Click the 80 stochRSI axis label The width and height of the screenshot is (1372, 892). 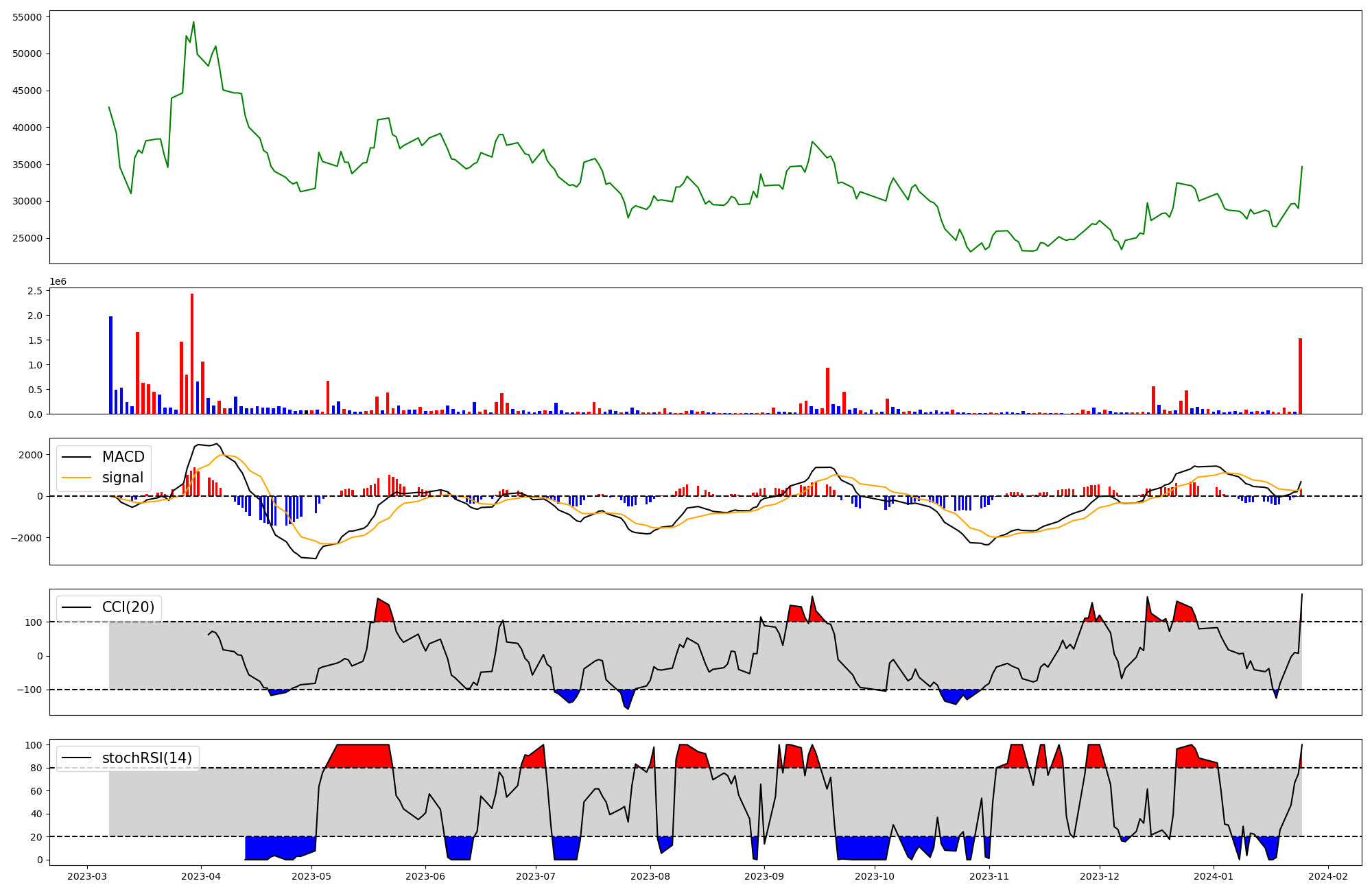[x=36, y=768]
